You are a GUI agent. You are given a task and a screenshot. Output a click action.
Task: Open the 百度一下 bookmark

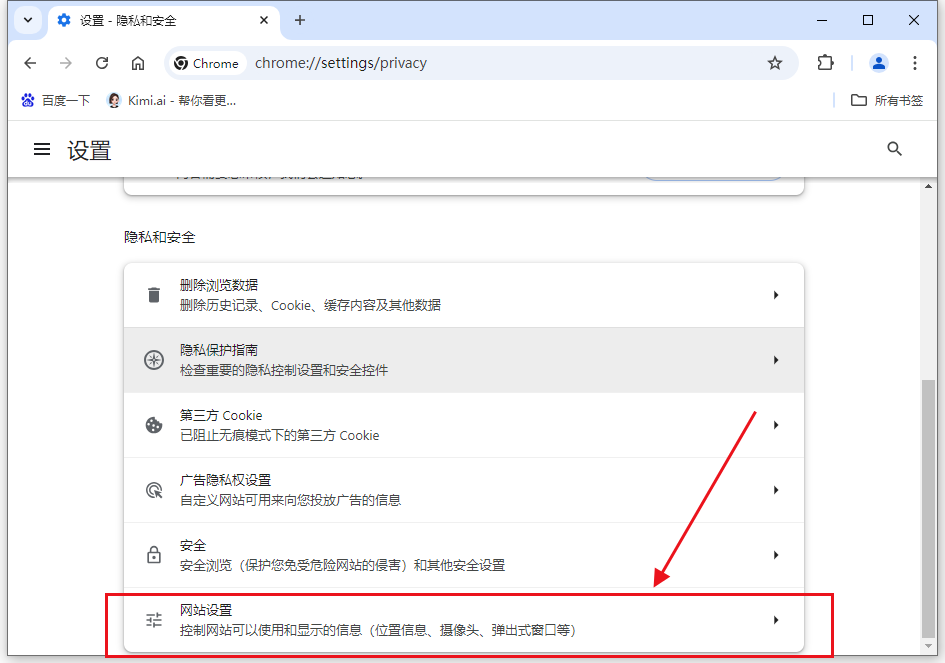click(55, 101)
